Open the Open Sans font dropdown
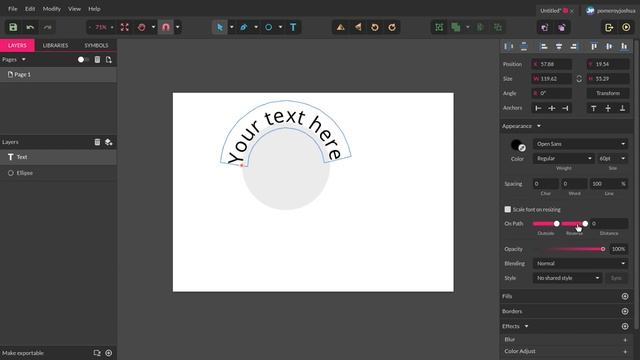 [x=580, y=144]
